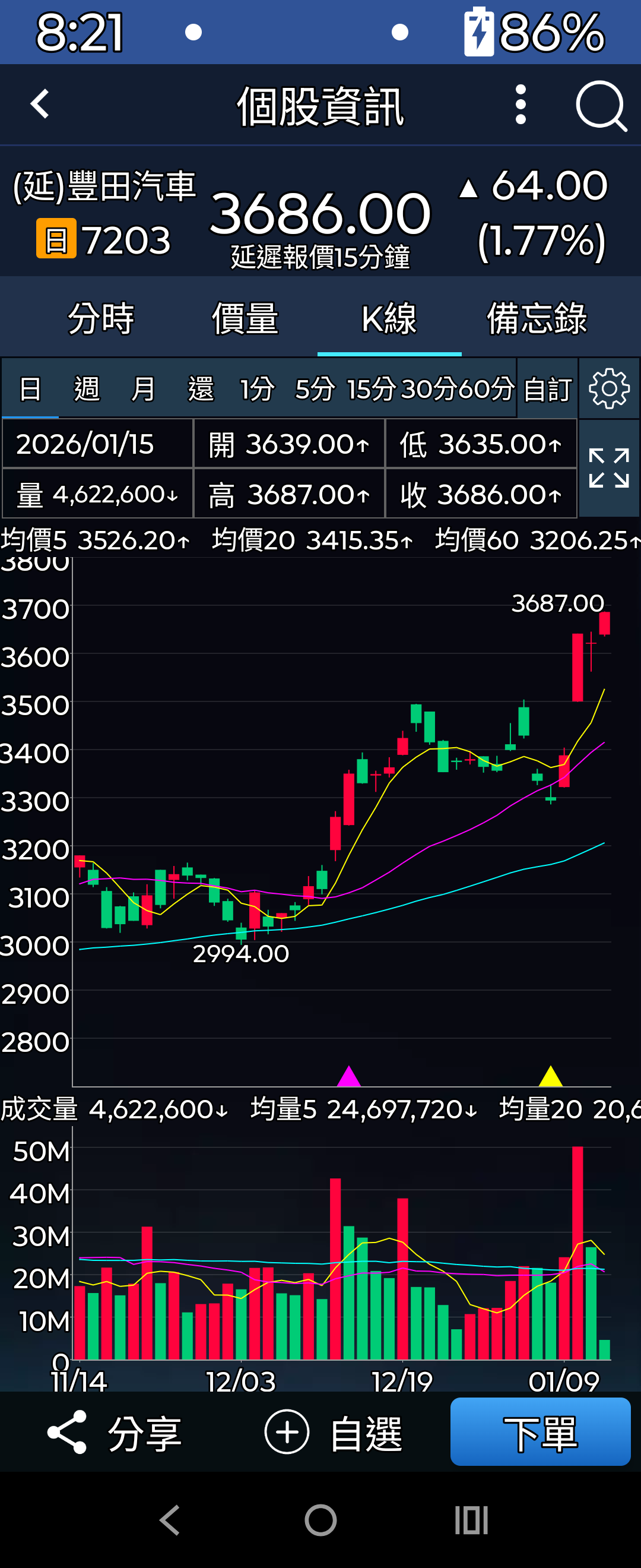Tap the 開 3639.00 open cell
The image size is (641, 1568).
tap(289, 444)
